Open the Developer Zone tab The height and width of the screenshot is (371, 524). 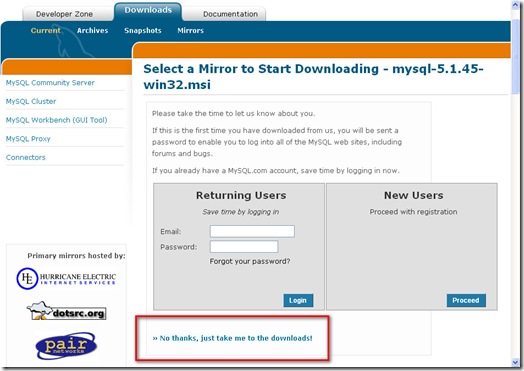[64, 14]
